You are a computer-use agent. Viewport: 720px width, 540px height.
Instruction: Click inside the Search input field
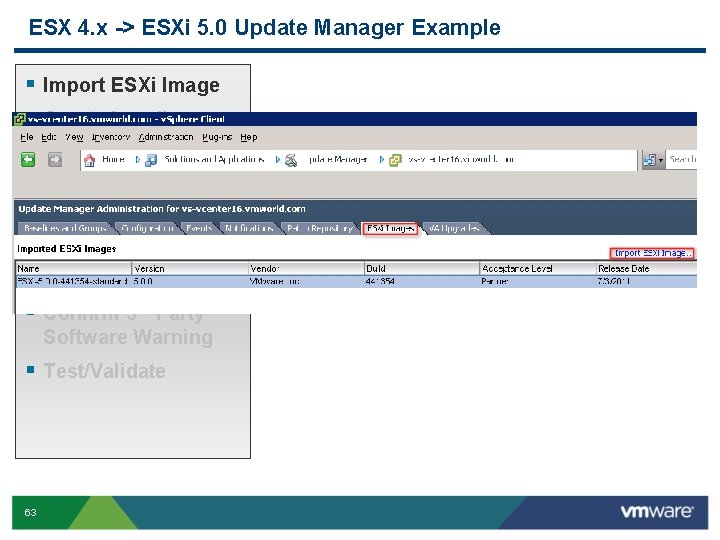click(x=681, y=159)
